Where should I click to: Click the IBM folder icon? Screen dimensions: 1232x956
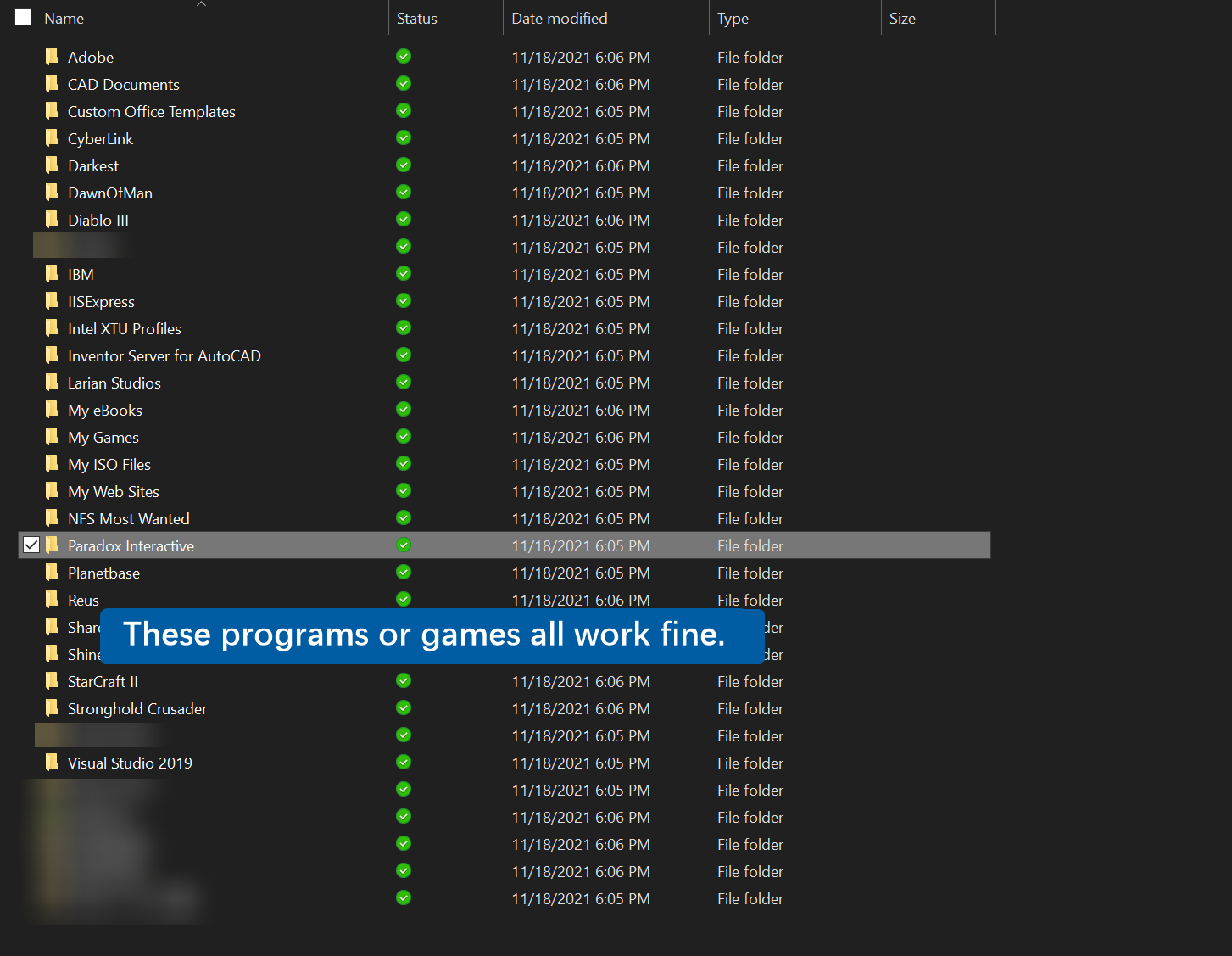(52, 274)
